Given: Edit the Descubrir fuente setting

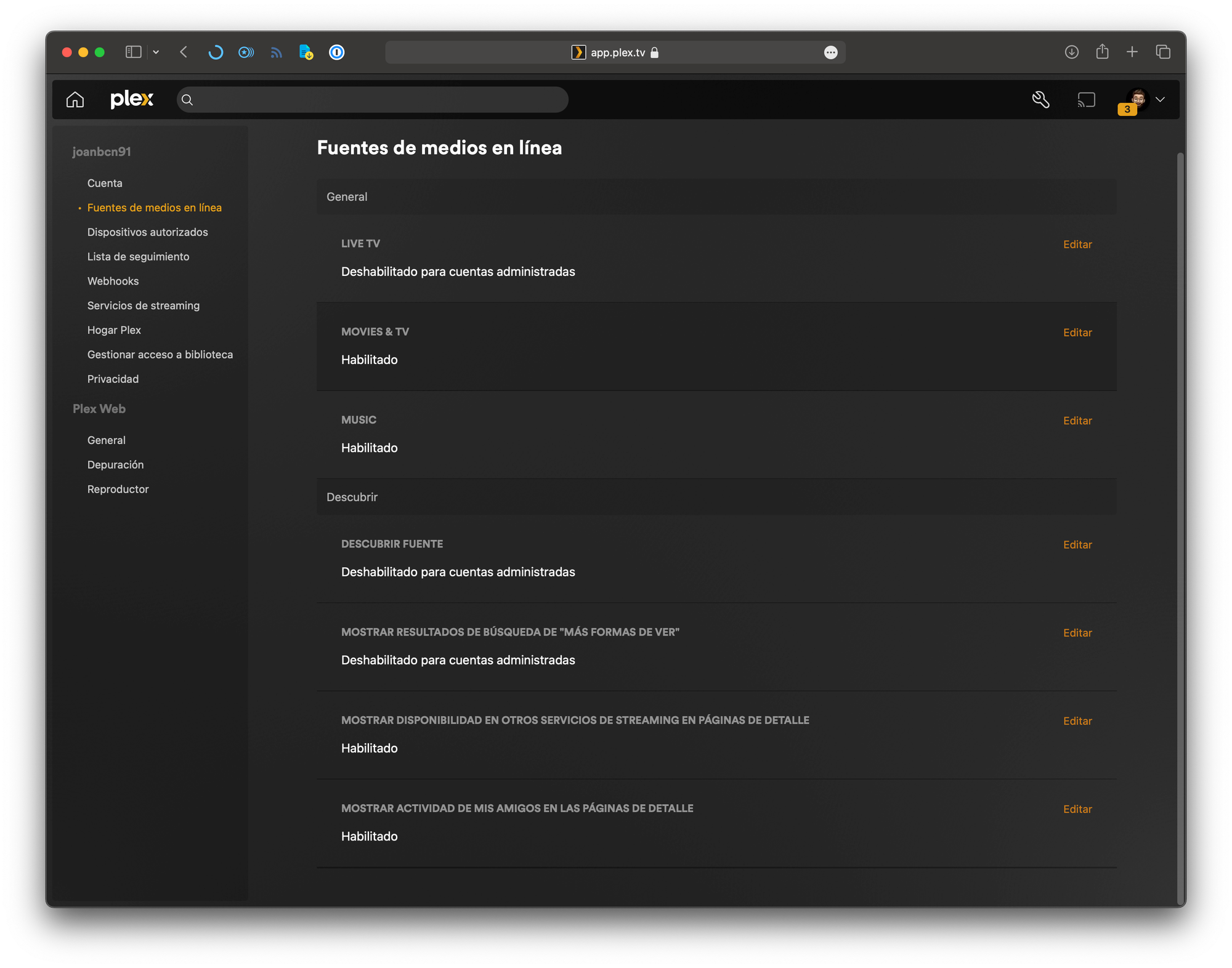Looking at the screenshot, I should (x=1077, y=545).
